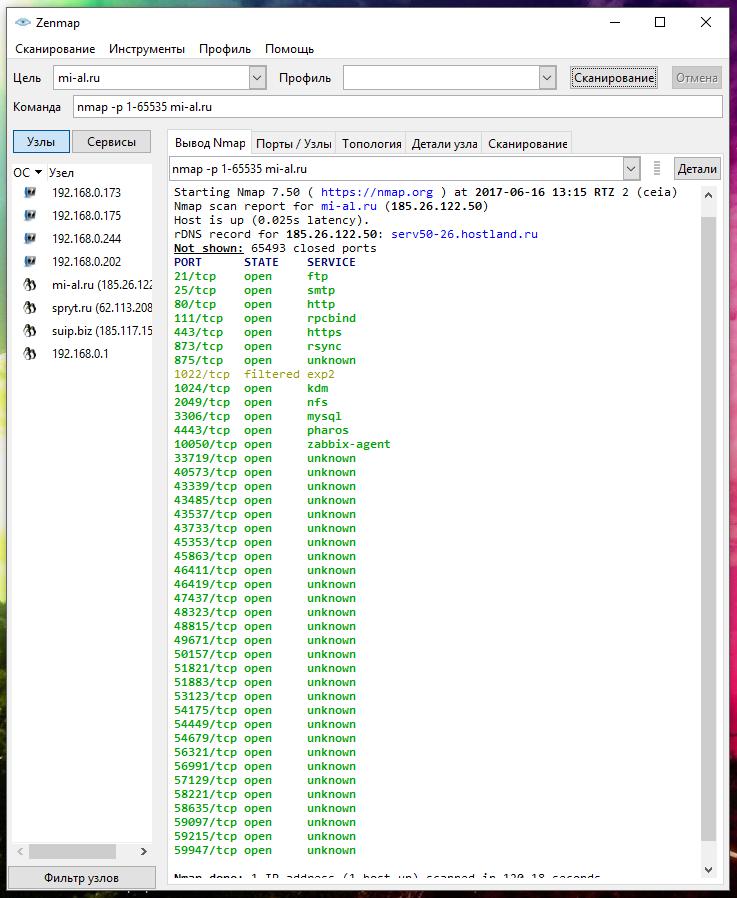Switch to the Топология tab
Viewport: 737px width, 898px height.
(x=372, y=144)
